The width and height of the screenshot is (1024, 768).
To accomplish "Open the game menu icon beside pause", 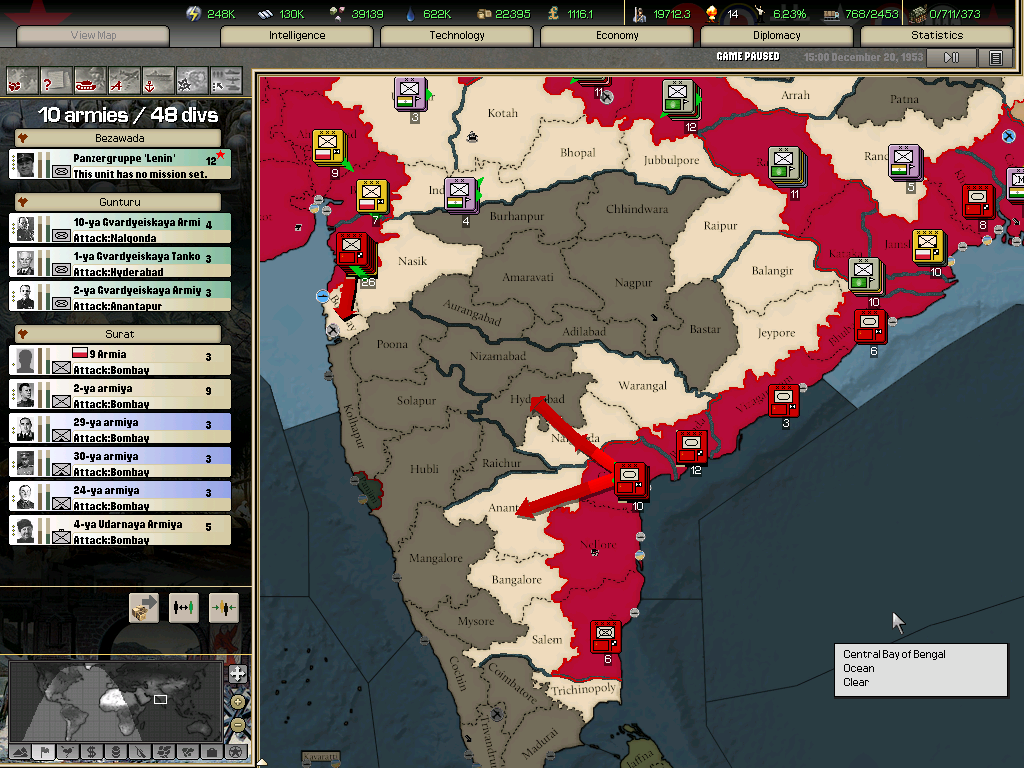I will pyautogui.click(x=995, y=58).
